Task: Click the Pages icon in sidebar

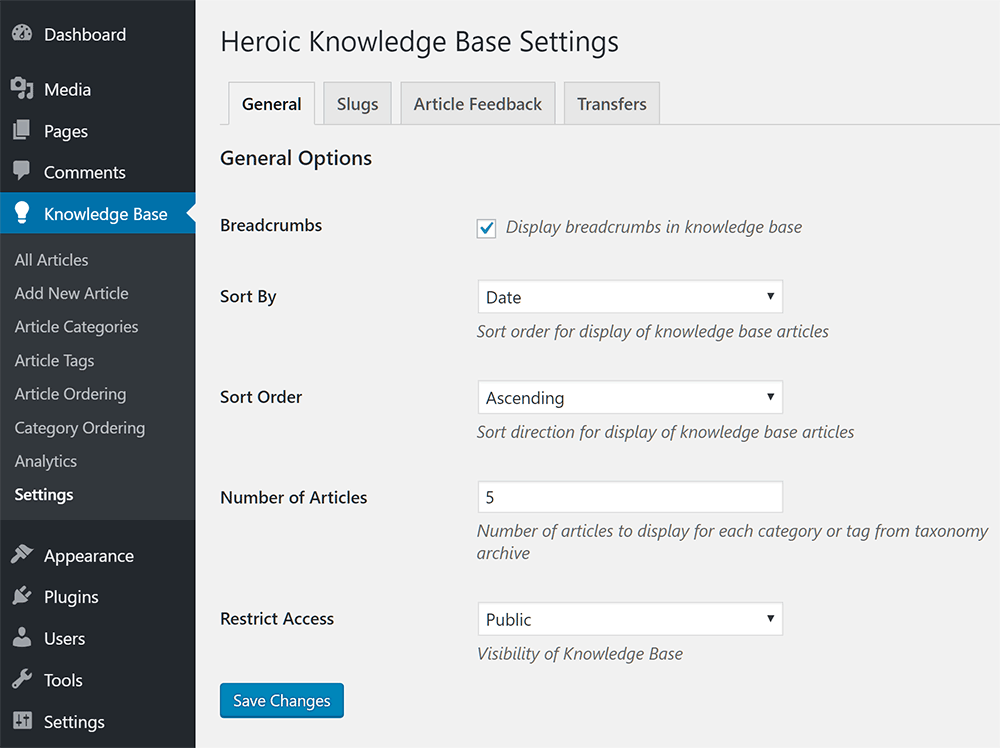Action: (22, 131)
